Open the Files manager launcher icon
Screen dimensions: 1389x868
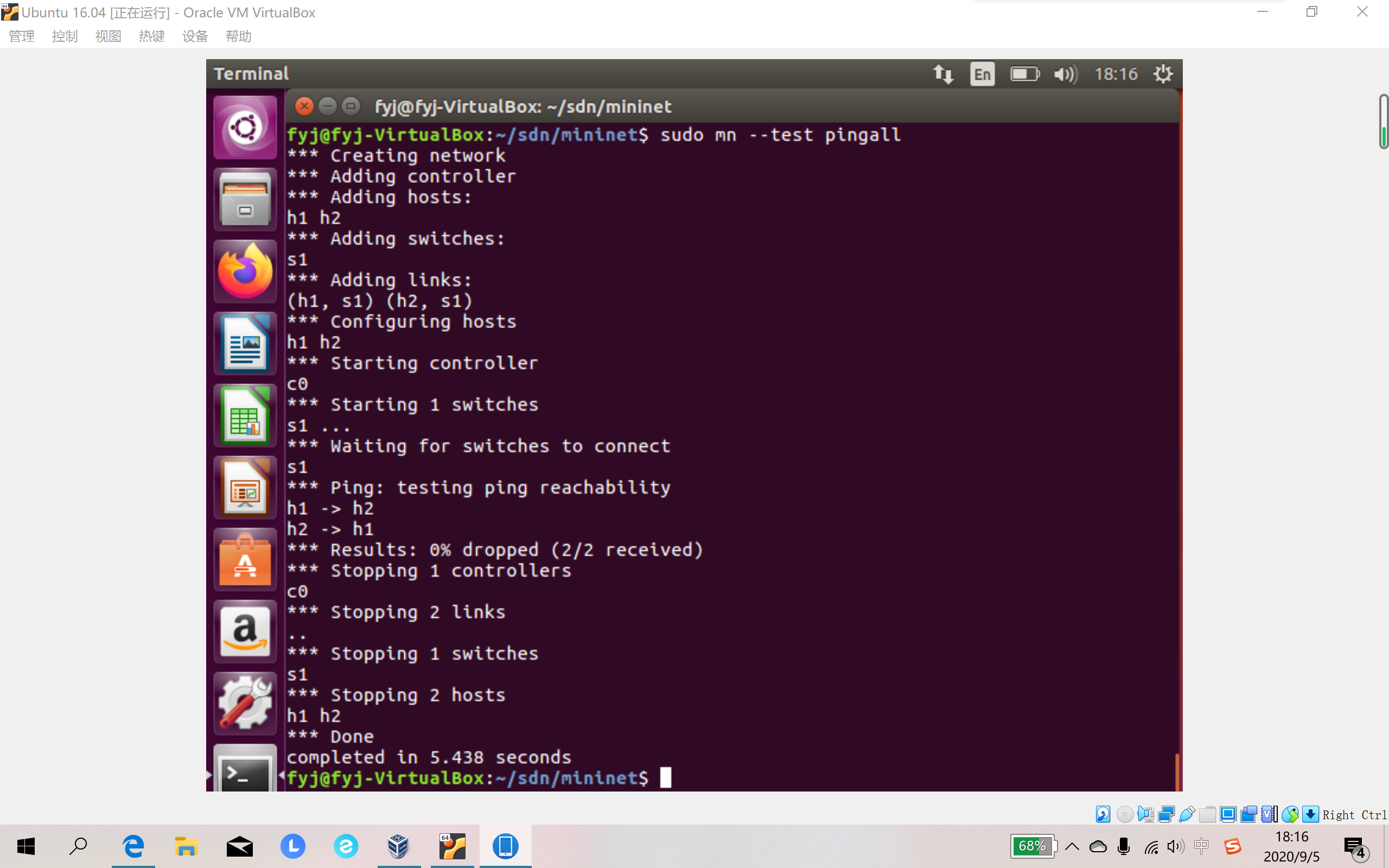(245, 200)
